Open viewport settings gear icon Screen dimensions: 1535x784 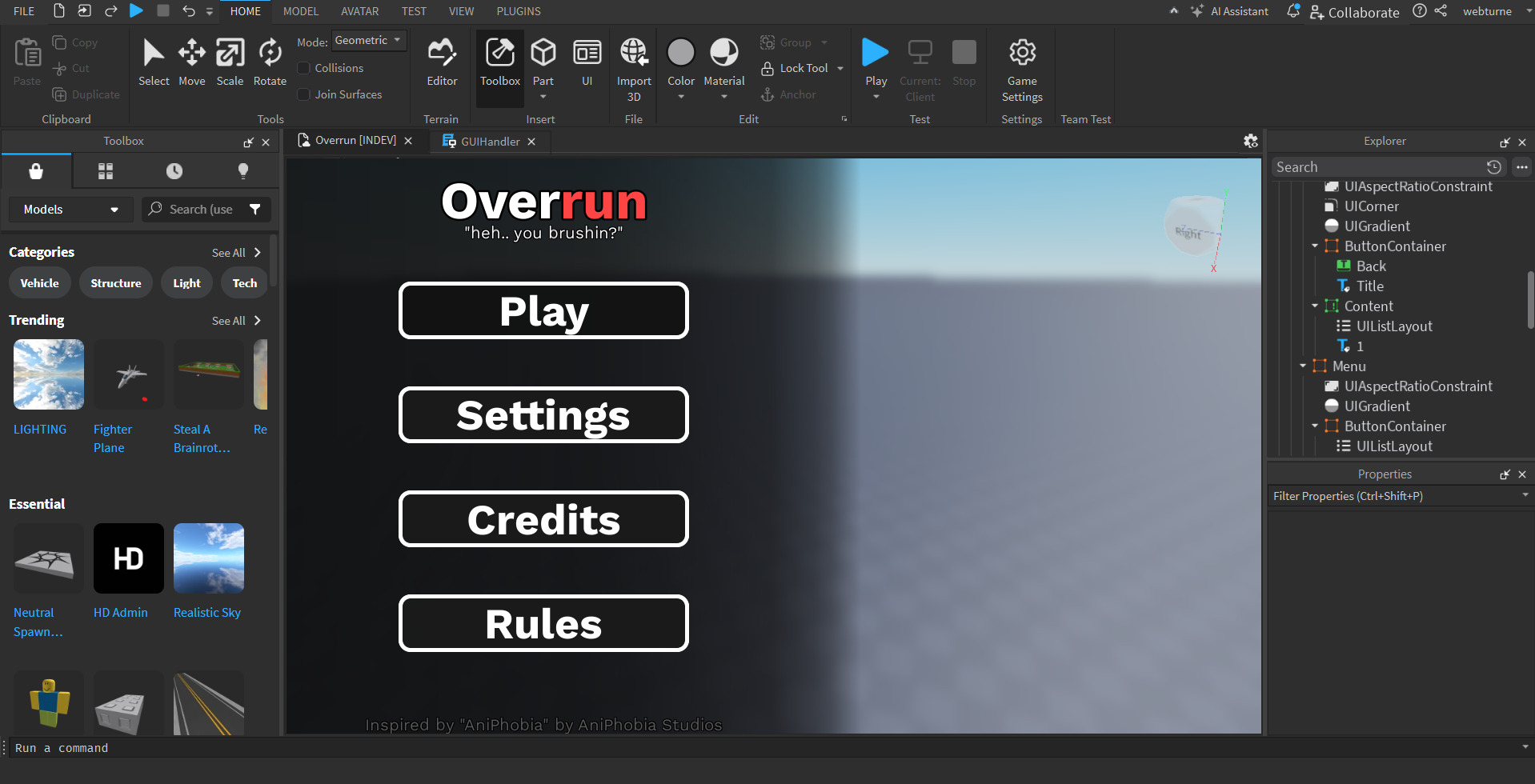point(1251,141)
